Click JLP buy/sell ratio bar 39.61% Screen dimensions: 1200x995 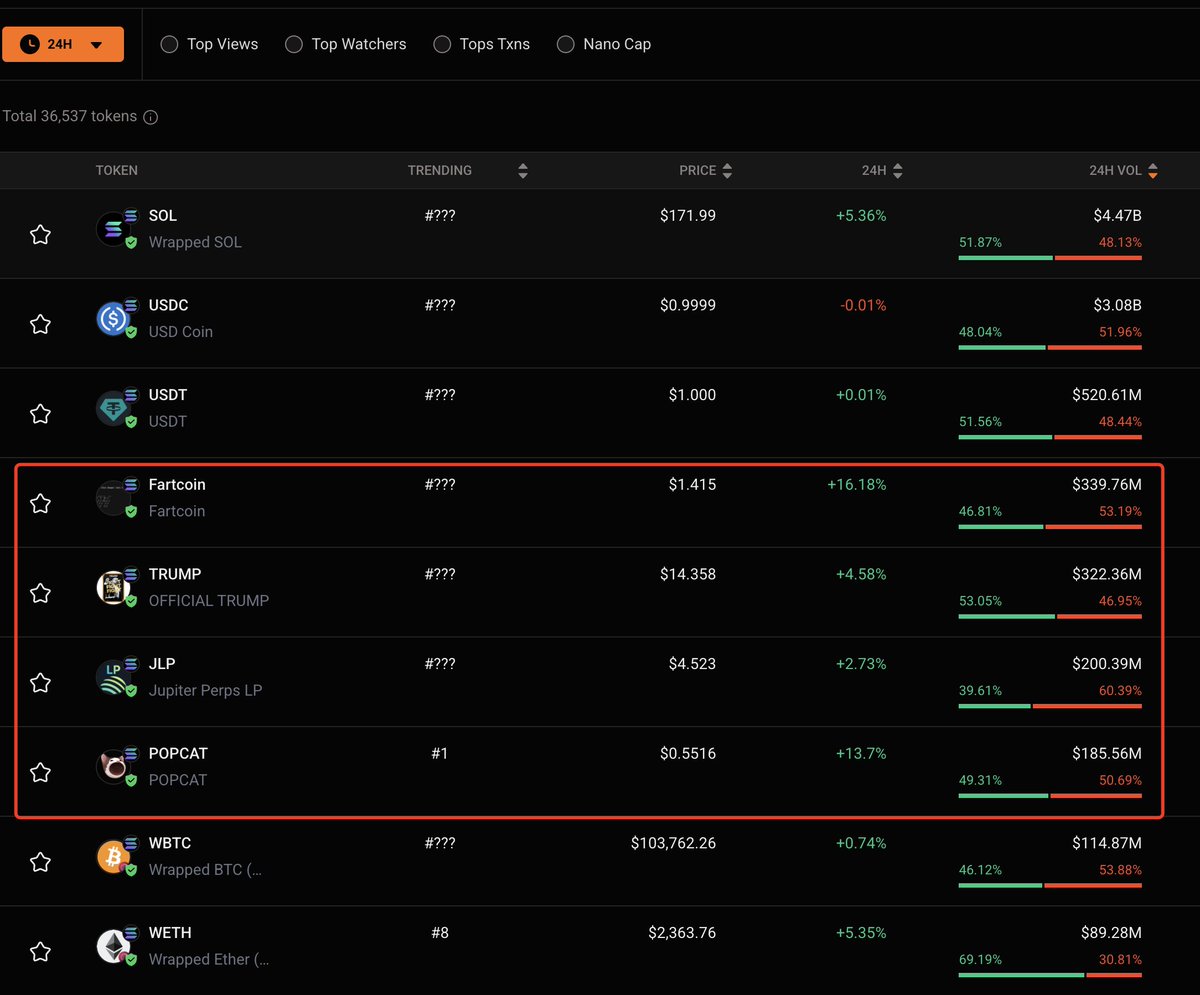click(1050, 706)
